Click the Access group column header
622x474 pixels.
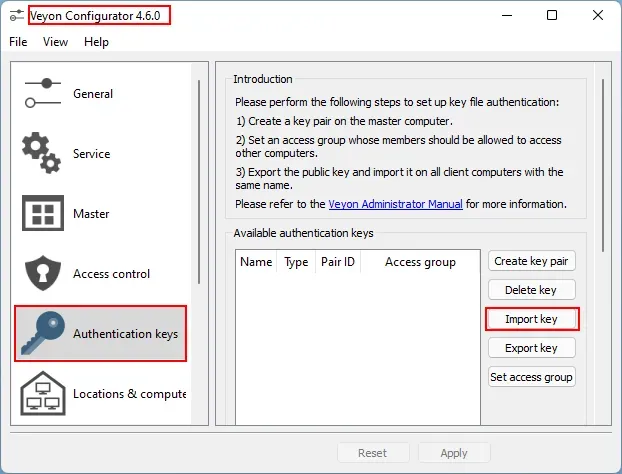tap(420, 262)
